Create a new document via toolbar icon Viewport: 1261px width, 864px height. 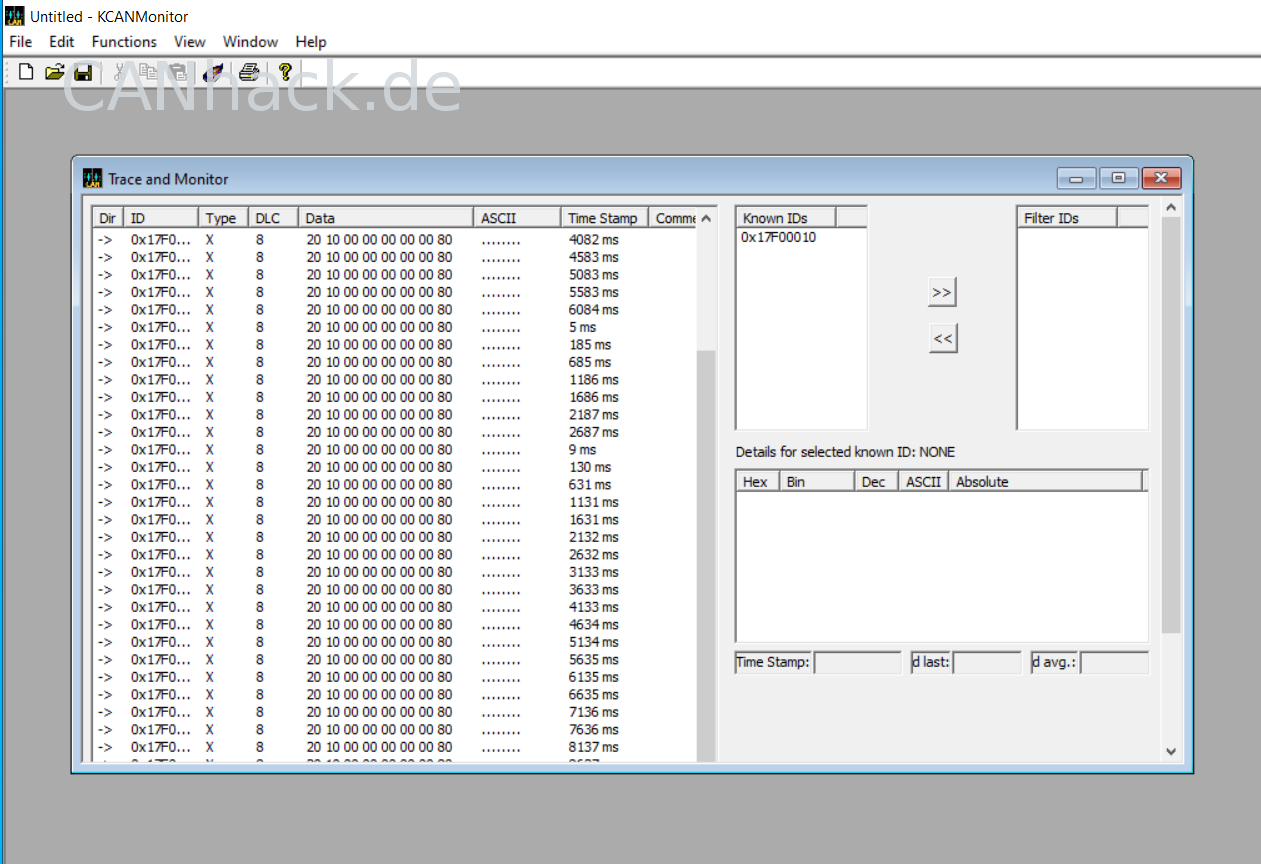coord(26,72)
